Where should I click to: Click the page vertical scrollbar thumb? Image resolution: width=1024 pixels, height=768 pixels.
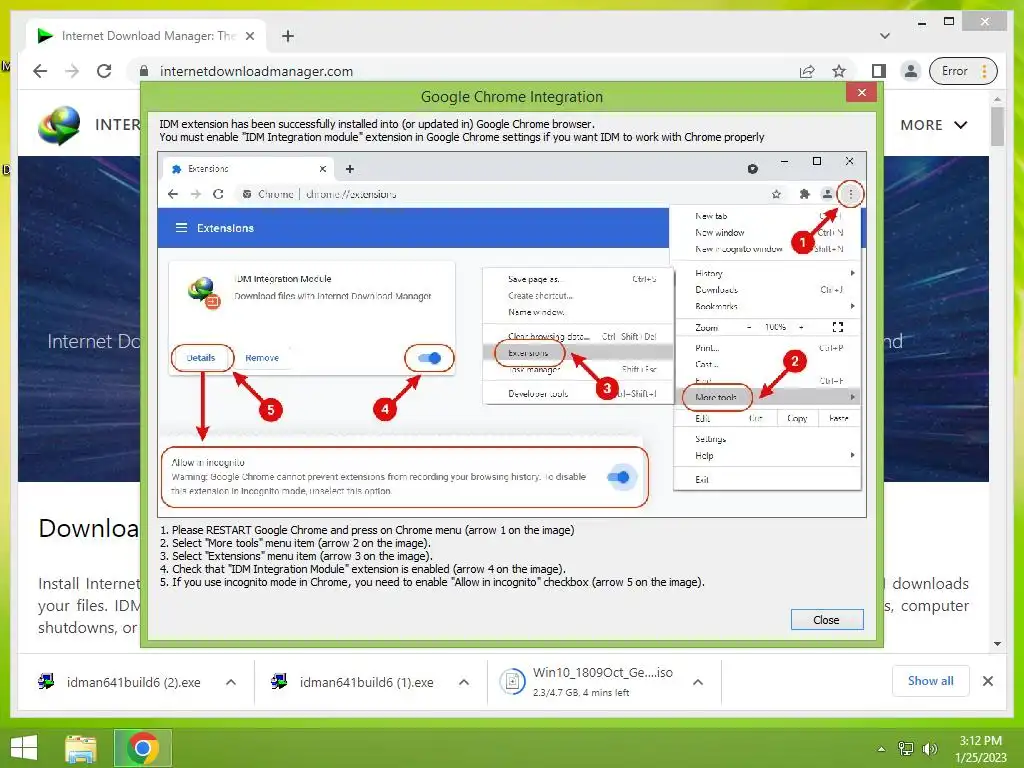[x=997, y=125]
